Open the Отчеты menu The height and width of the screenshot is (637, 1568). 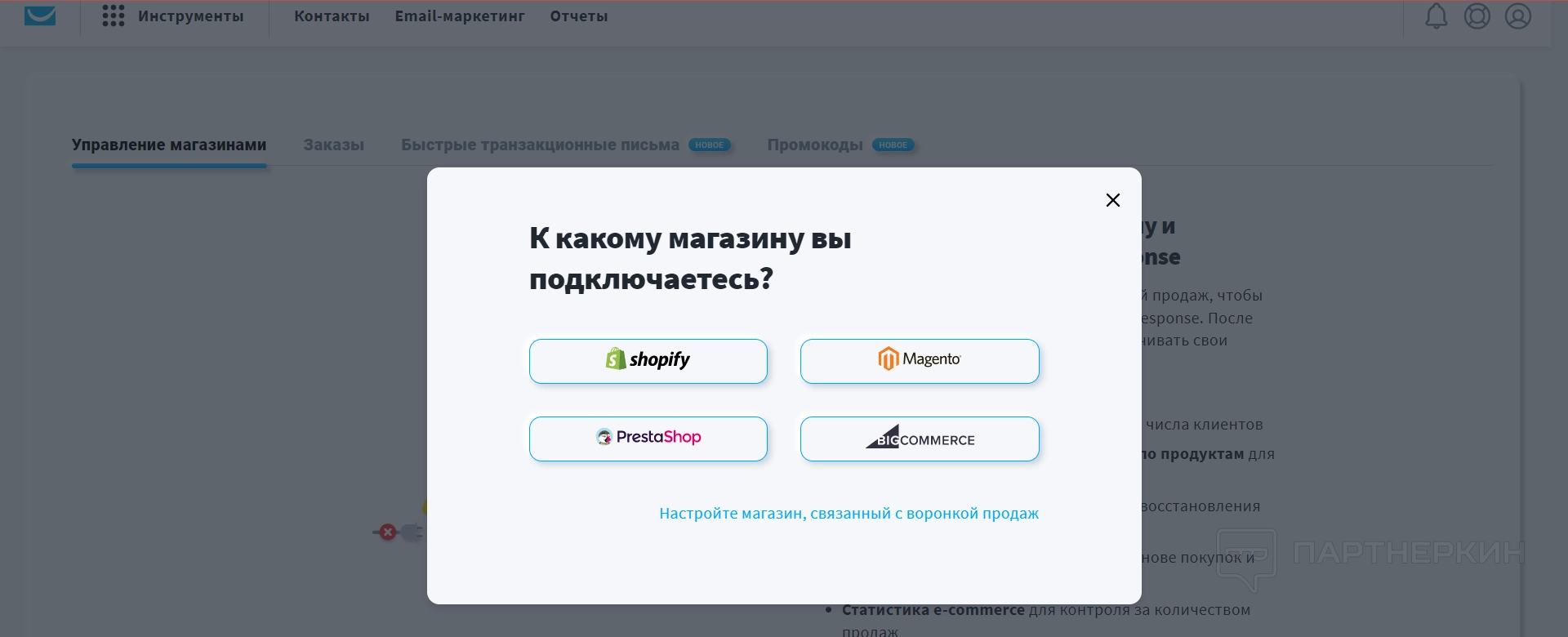579,16
